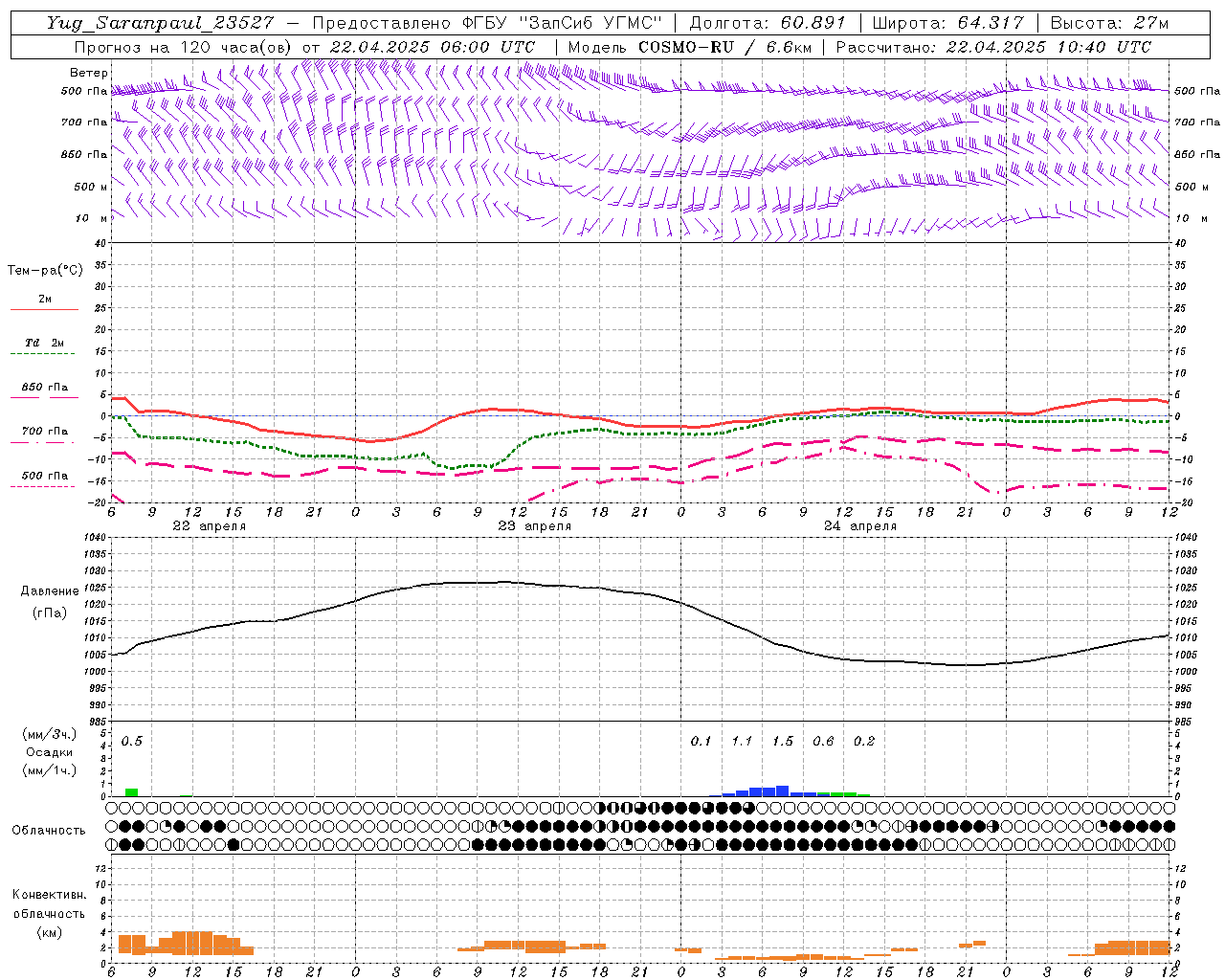Click the 22 апреля date label
Image resolution: width=1225 pixels, height=980 pixels.
point(209,526)
